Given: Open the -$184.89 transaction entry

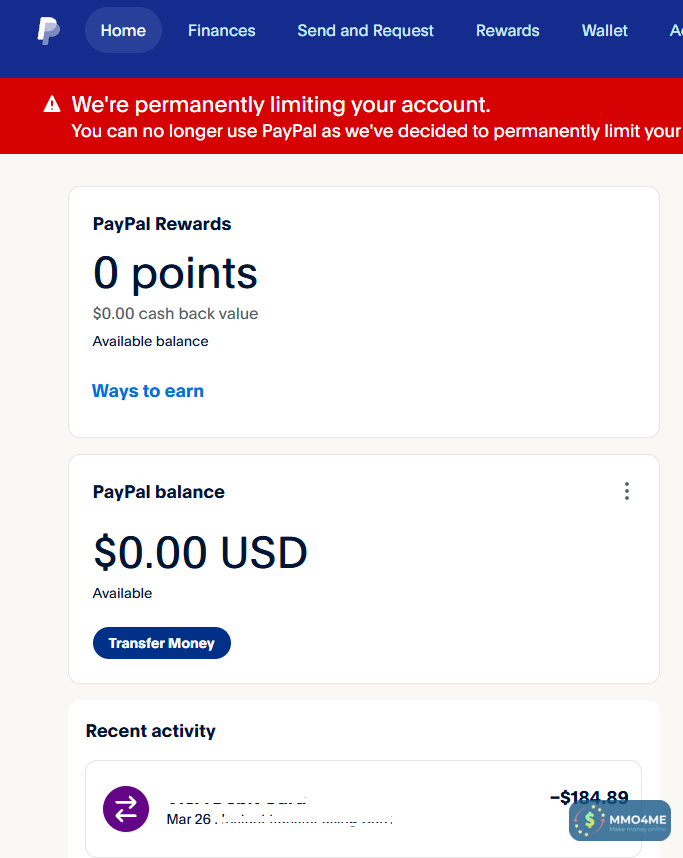Looking at the screenshot, I should (x=588, y=797).
